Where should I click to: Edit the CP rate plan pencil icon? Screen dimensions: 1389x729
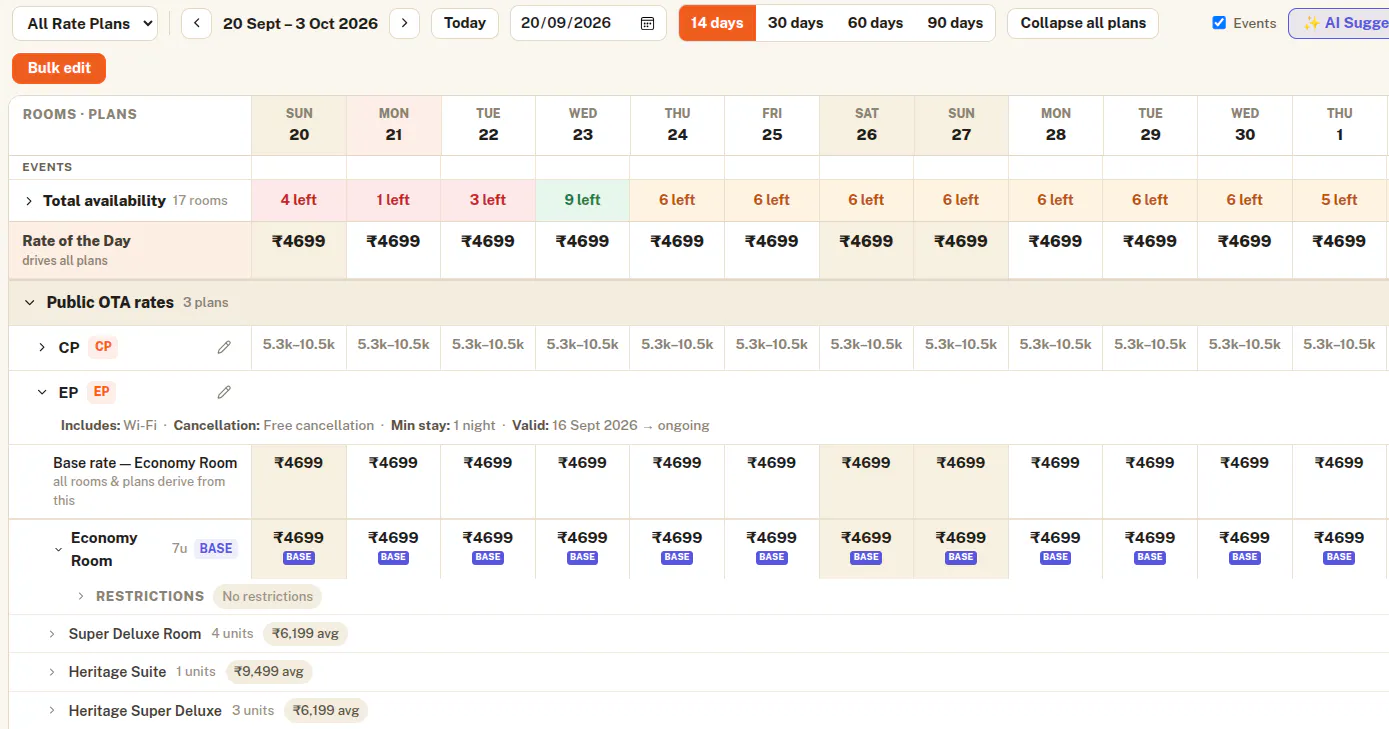pyautogui.click(x=224, y=347)
